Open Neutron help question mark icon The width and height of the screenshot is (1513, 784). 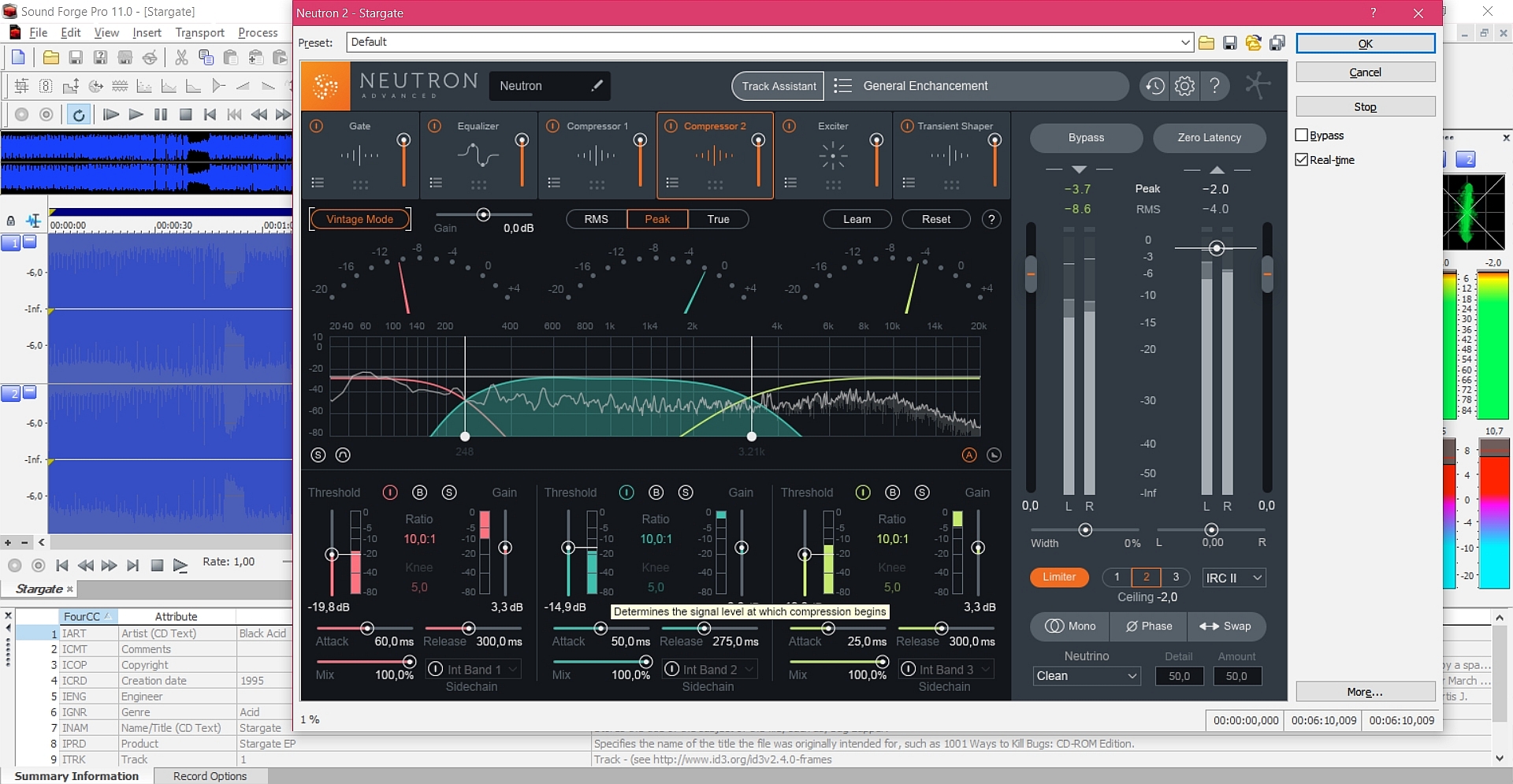click(x=1215, y=86)
